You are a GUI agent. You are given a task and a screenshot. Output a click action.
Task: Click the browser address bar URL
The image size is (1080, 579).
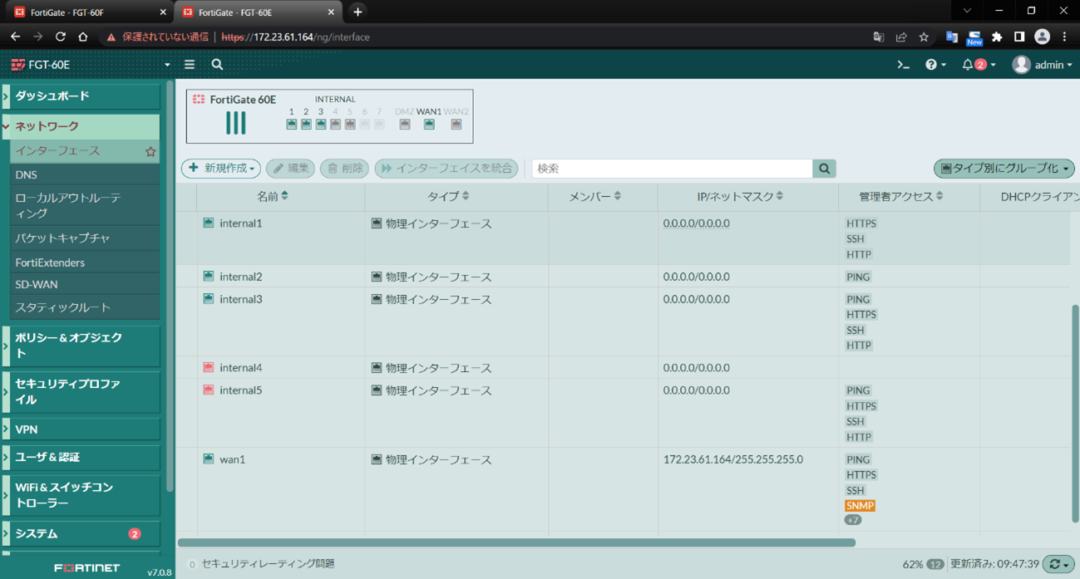(296, 37)
